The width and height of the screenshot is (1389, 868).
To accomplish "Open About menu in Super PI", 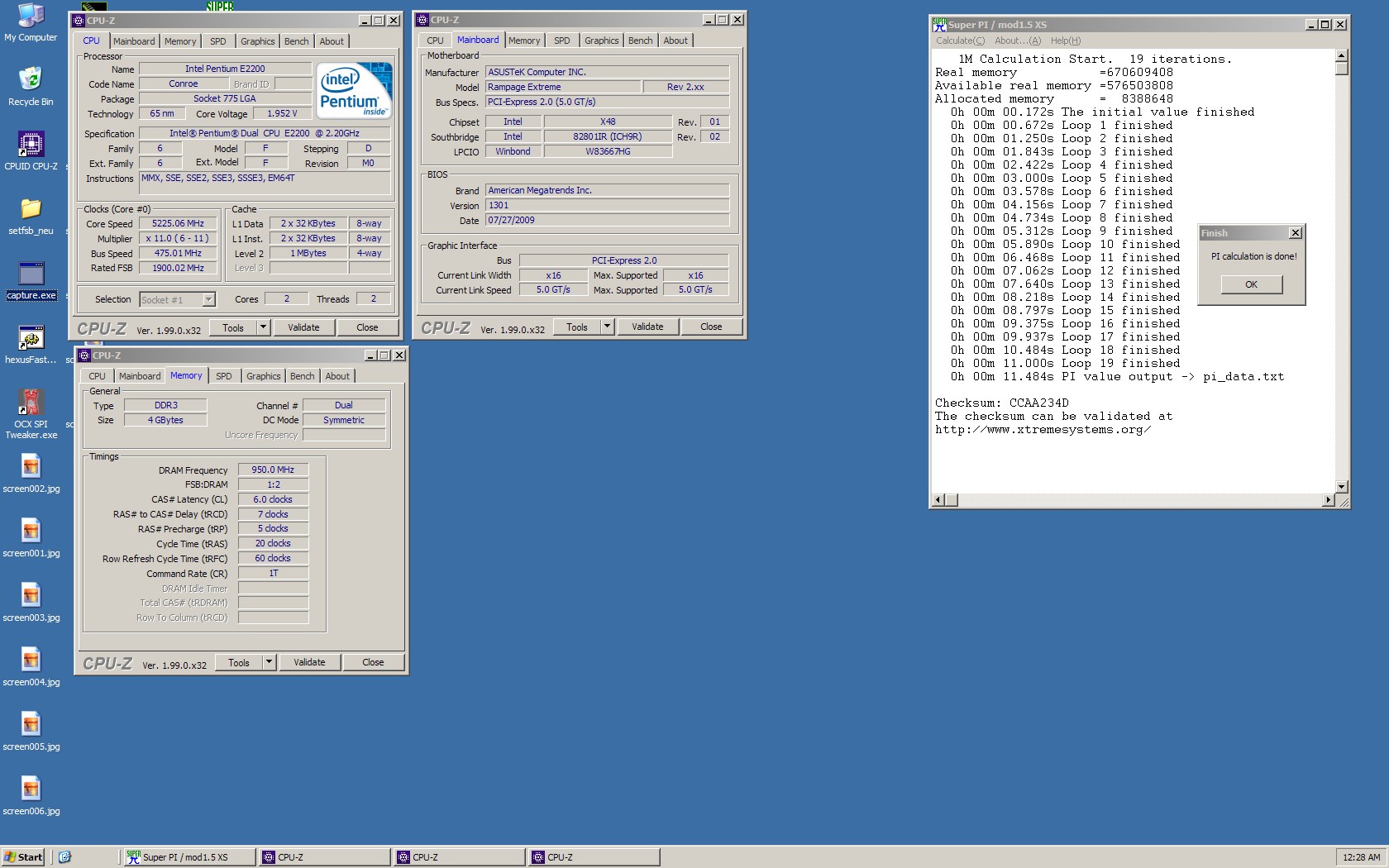I will (1018, 41).
